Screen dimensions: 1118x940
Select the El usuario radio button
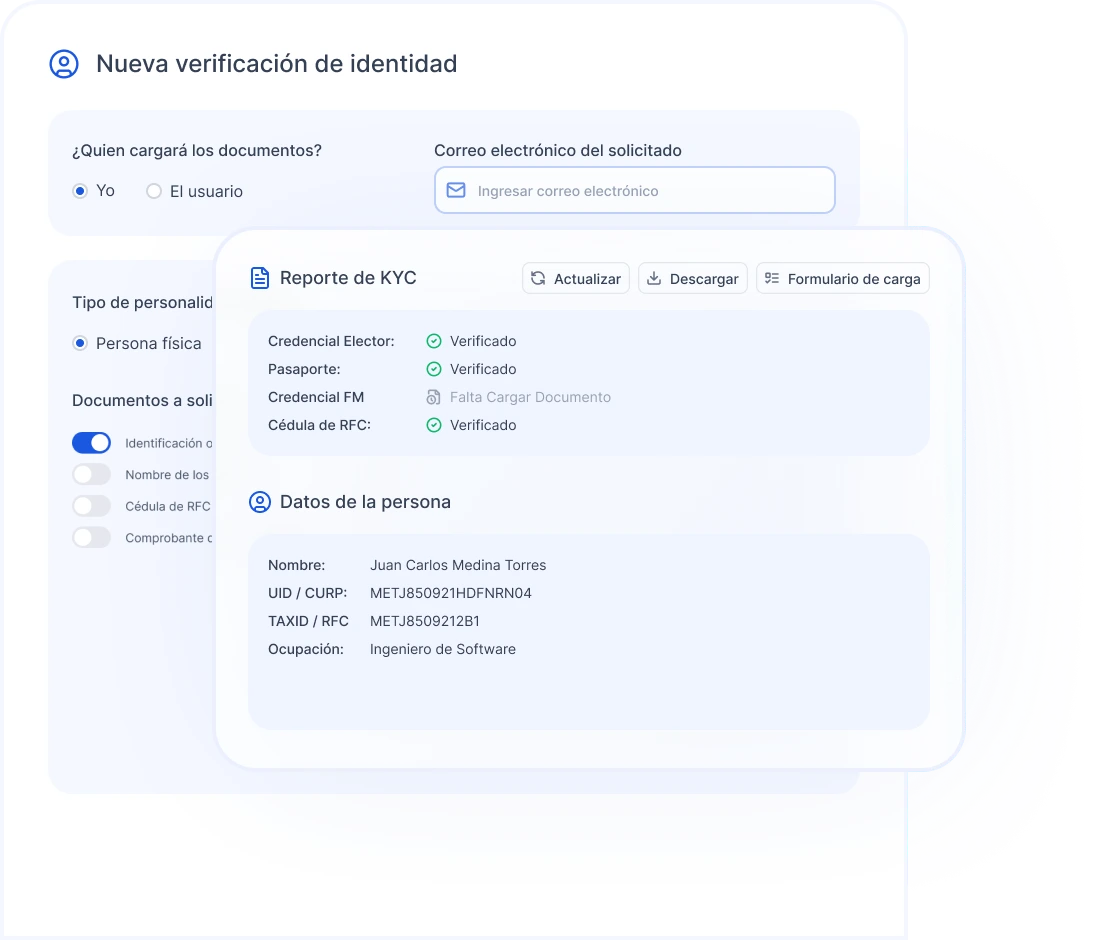click(155, 191)
